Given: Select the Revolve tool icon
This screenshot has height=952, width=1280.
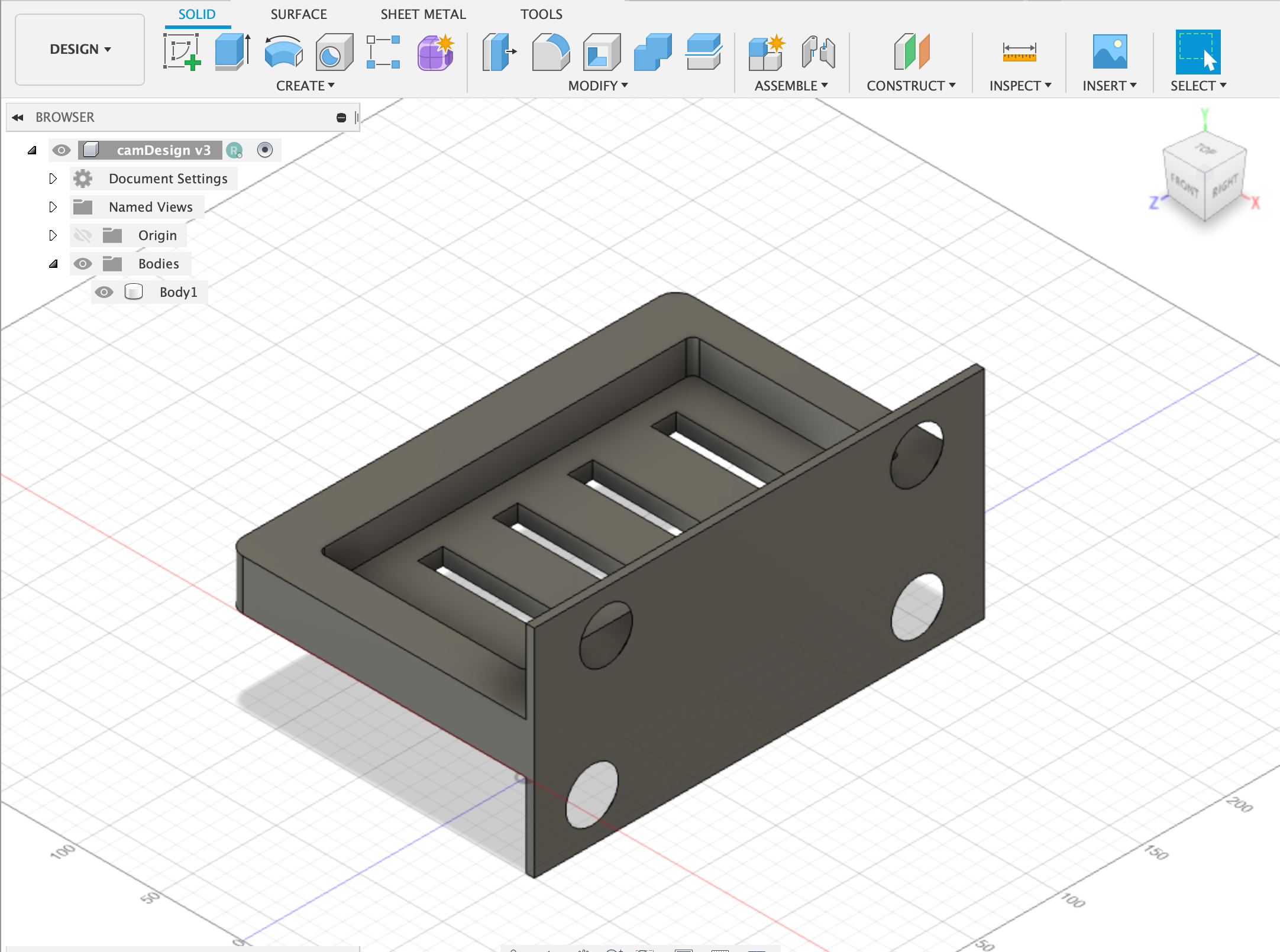Looking at the screenshot, I should pyautogui.click(x=283, y=51).
